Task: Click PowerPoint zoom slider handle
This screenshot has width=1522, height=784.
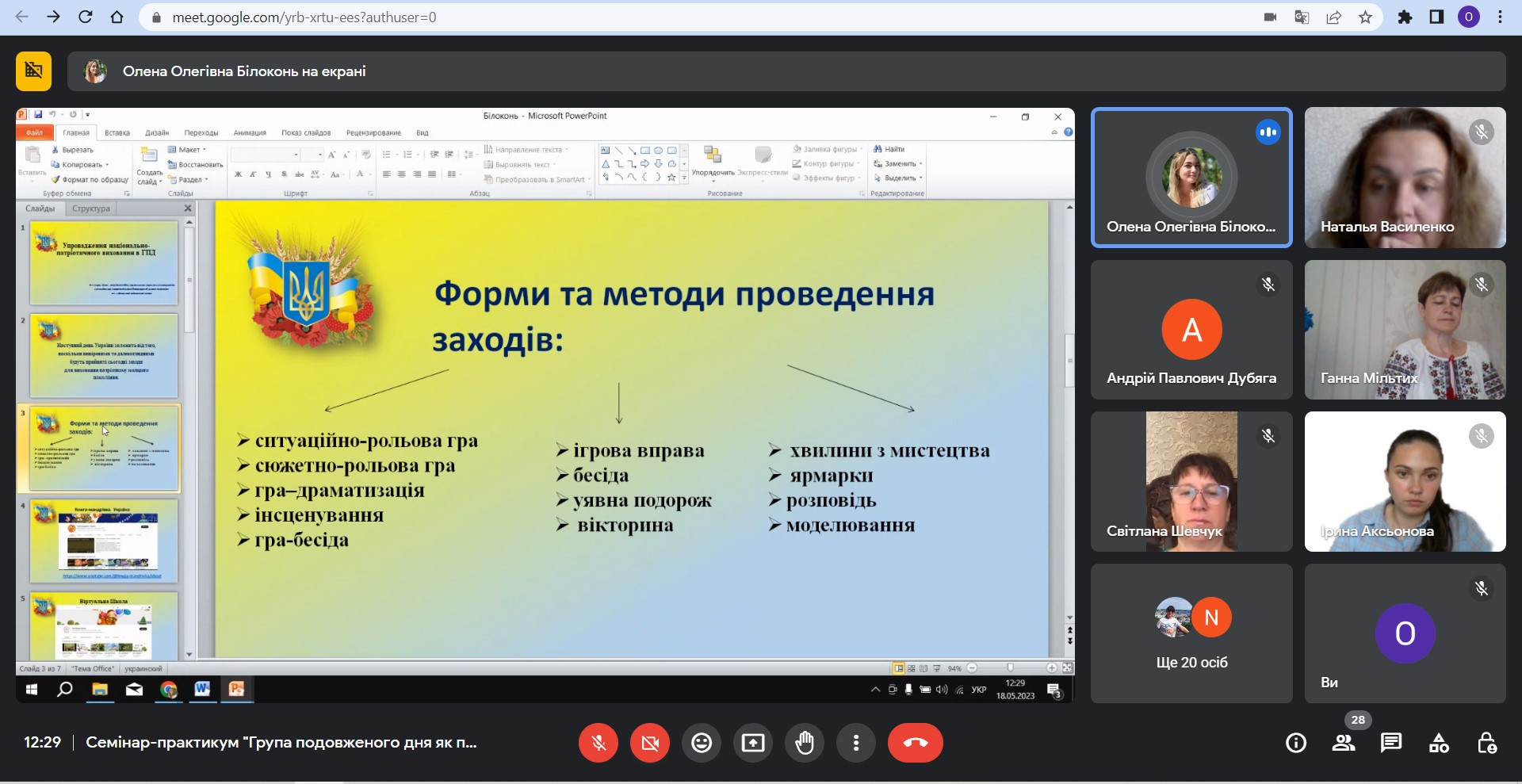Action: tap(1010, 668)
